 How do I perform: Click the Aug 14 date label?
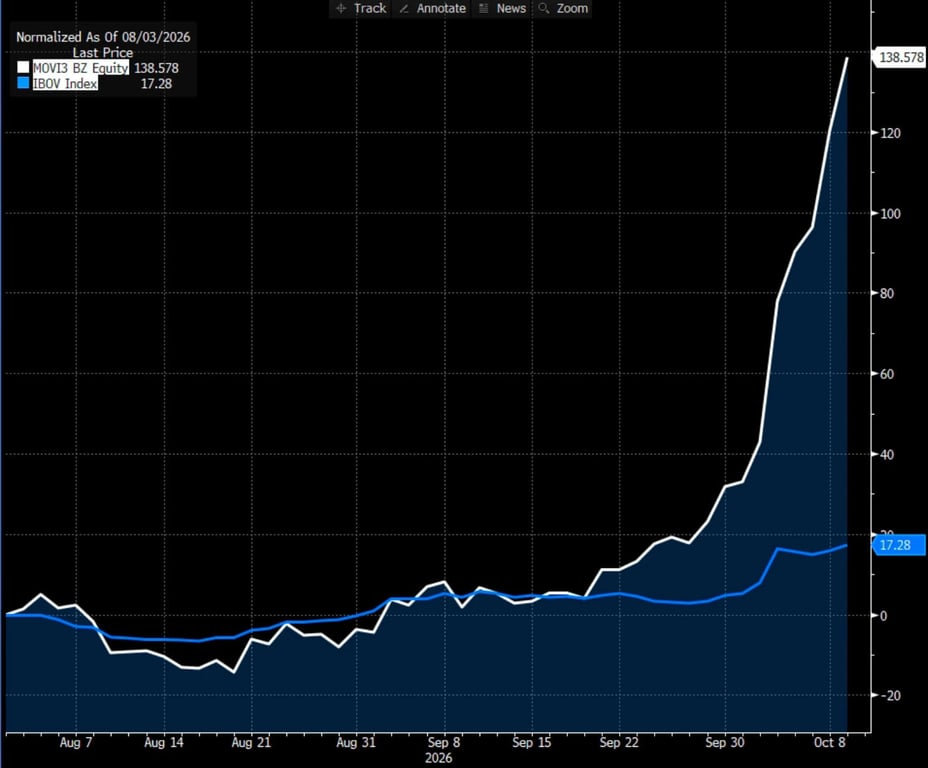pyautogui.click(x=164, y=743)
